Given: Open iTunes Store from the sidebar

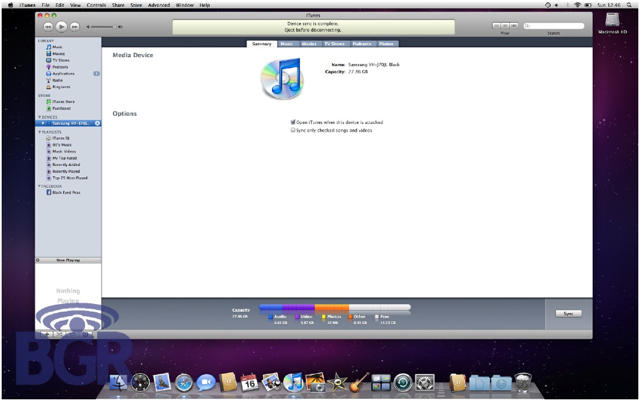Looking at the screenshot, I should (61, 101).
